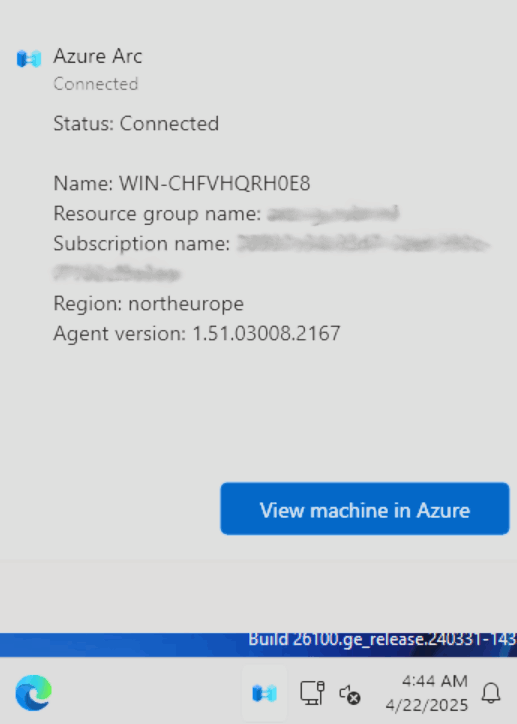Select the Agent version 1.51.03008.2167 text
517x724 pixels.
click(197, 333)
